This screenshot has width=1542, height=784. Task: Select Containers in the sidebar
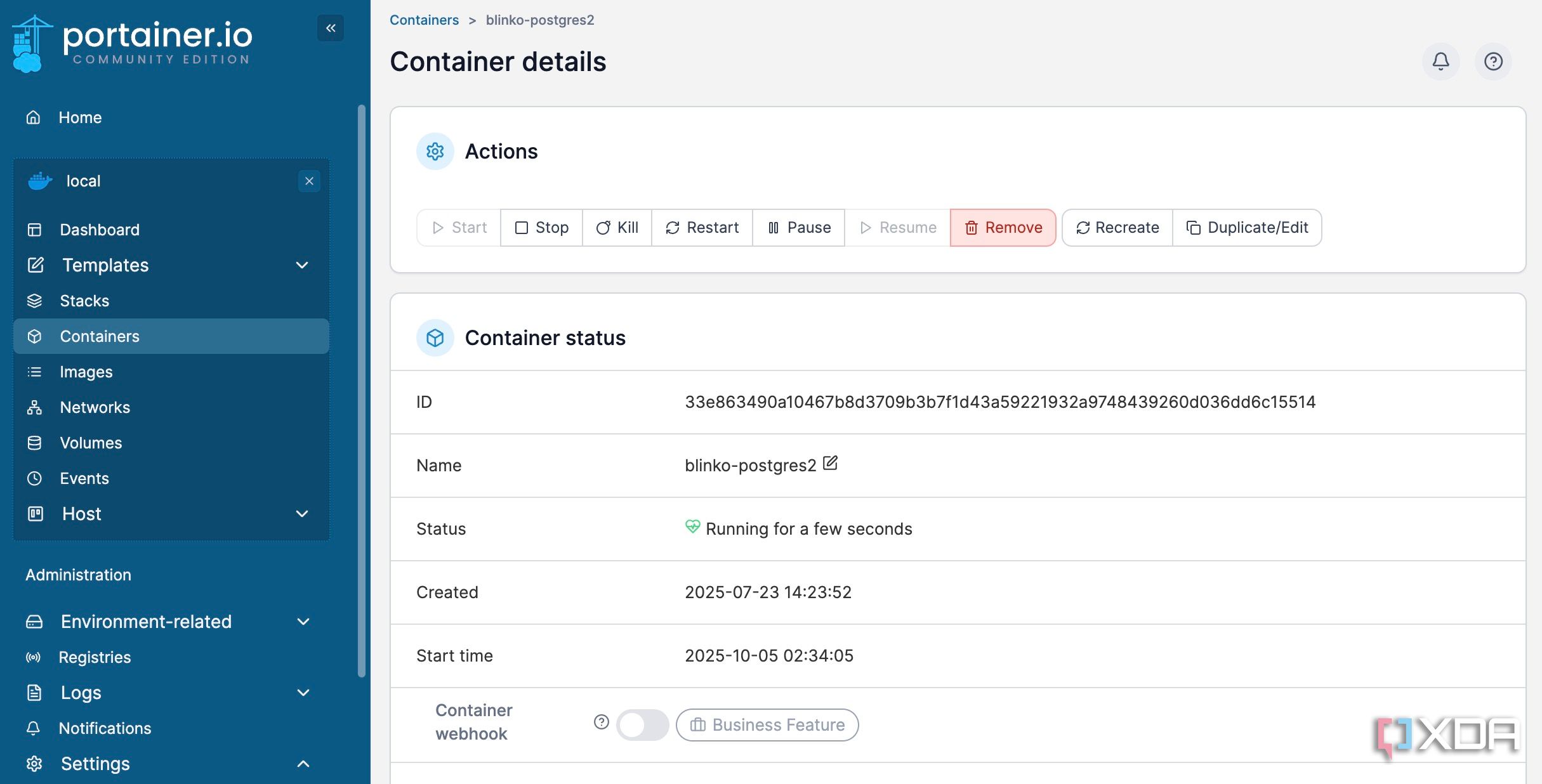click(171, 336)
